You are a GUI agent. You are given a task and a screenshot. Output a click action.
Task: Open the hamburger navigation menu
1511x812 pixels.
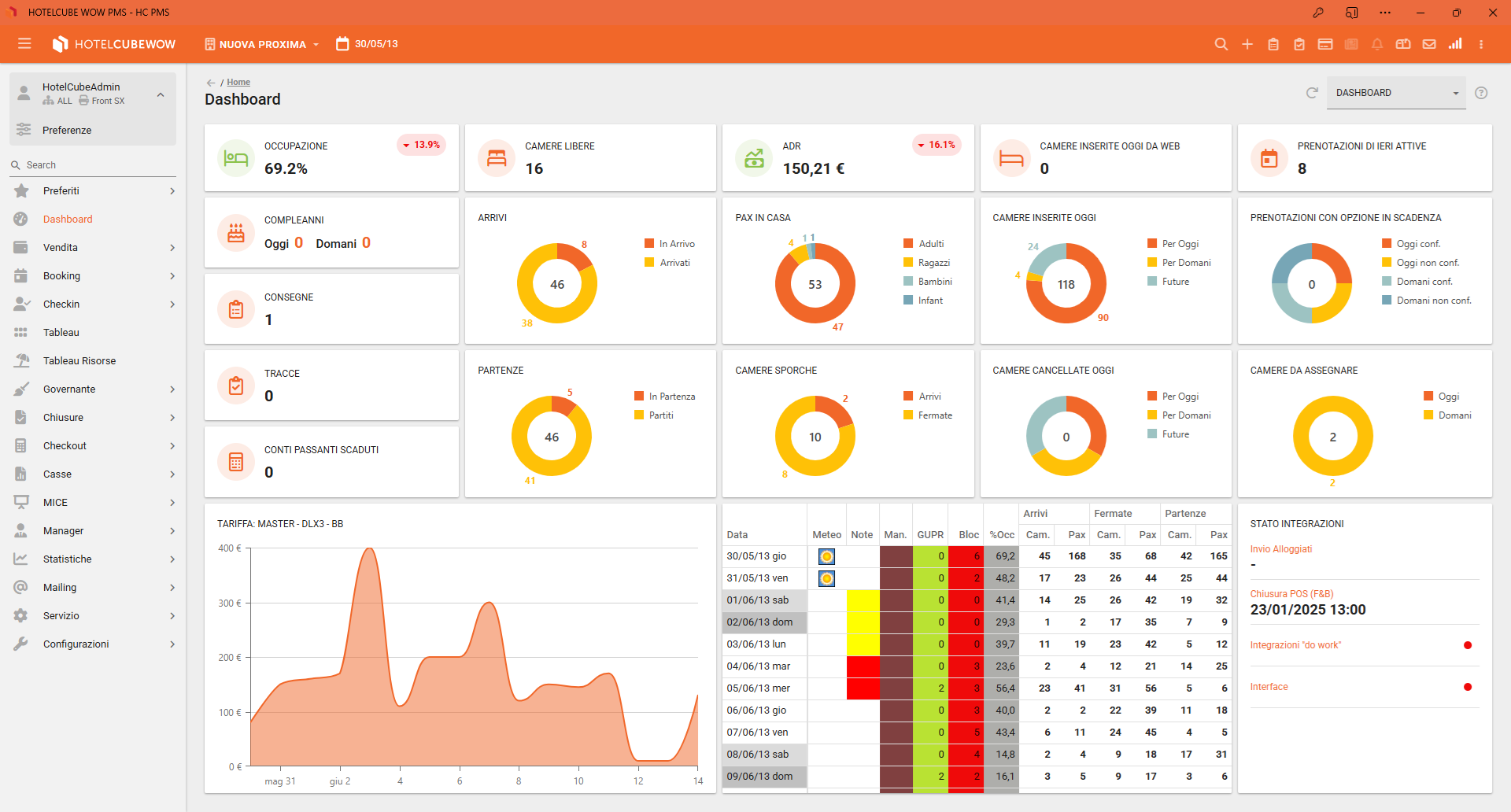[24, 44]
